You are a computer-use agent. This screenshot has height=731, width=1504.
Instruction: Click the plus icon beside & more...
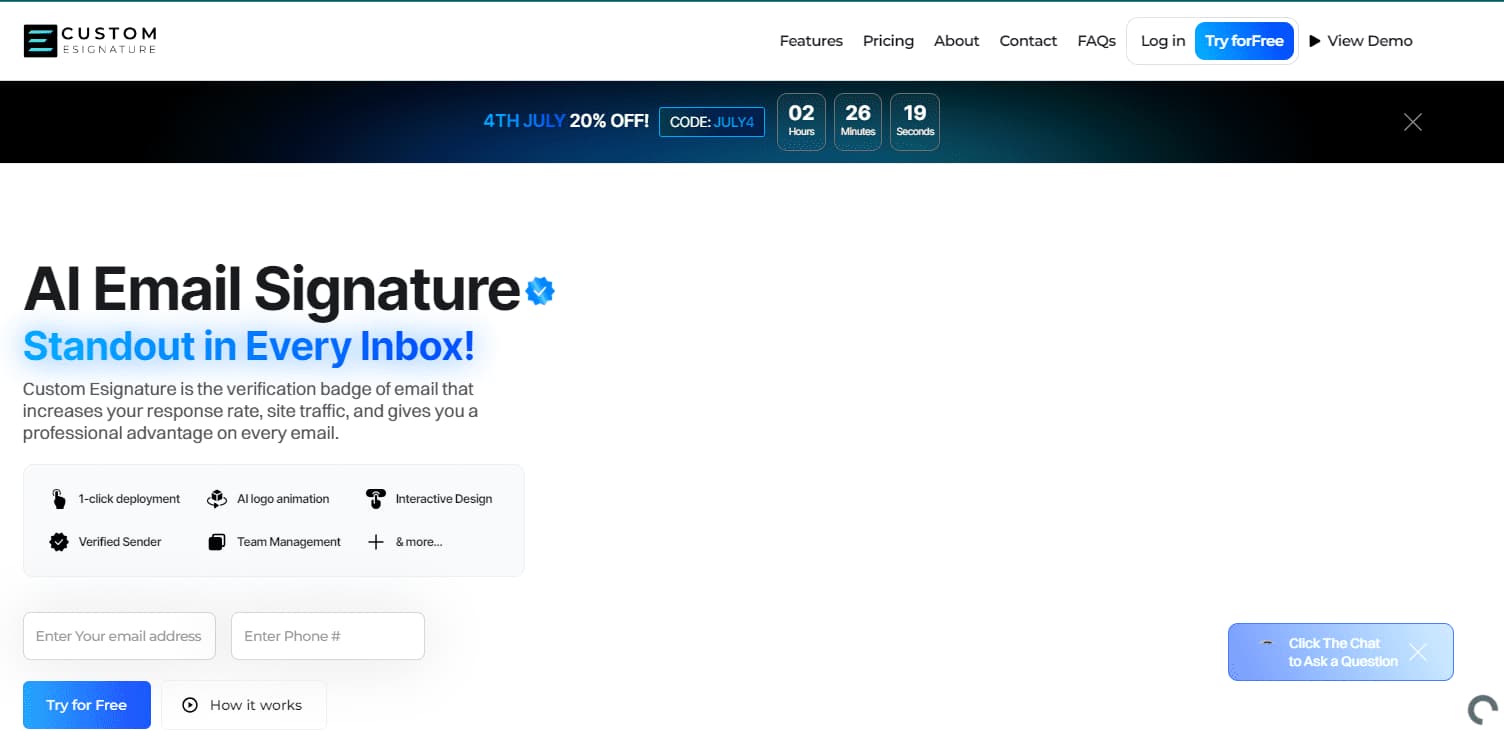[376, 542]
